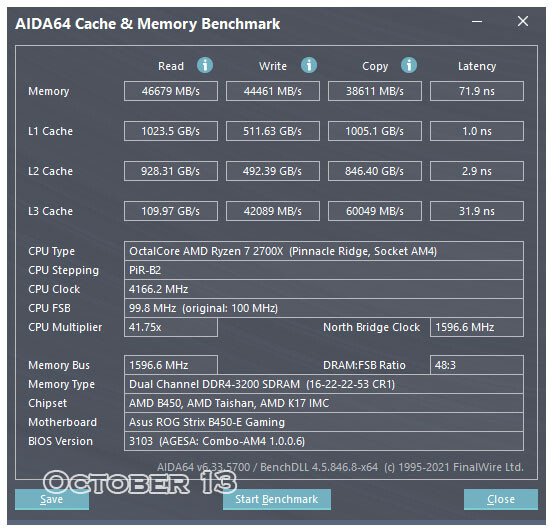The width and height of the screenshot is (555, 532).
Task: Click the info icon next to Read
Action: 205,65
